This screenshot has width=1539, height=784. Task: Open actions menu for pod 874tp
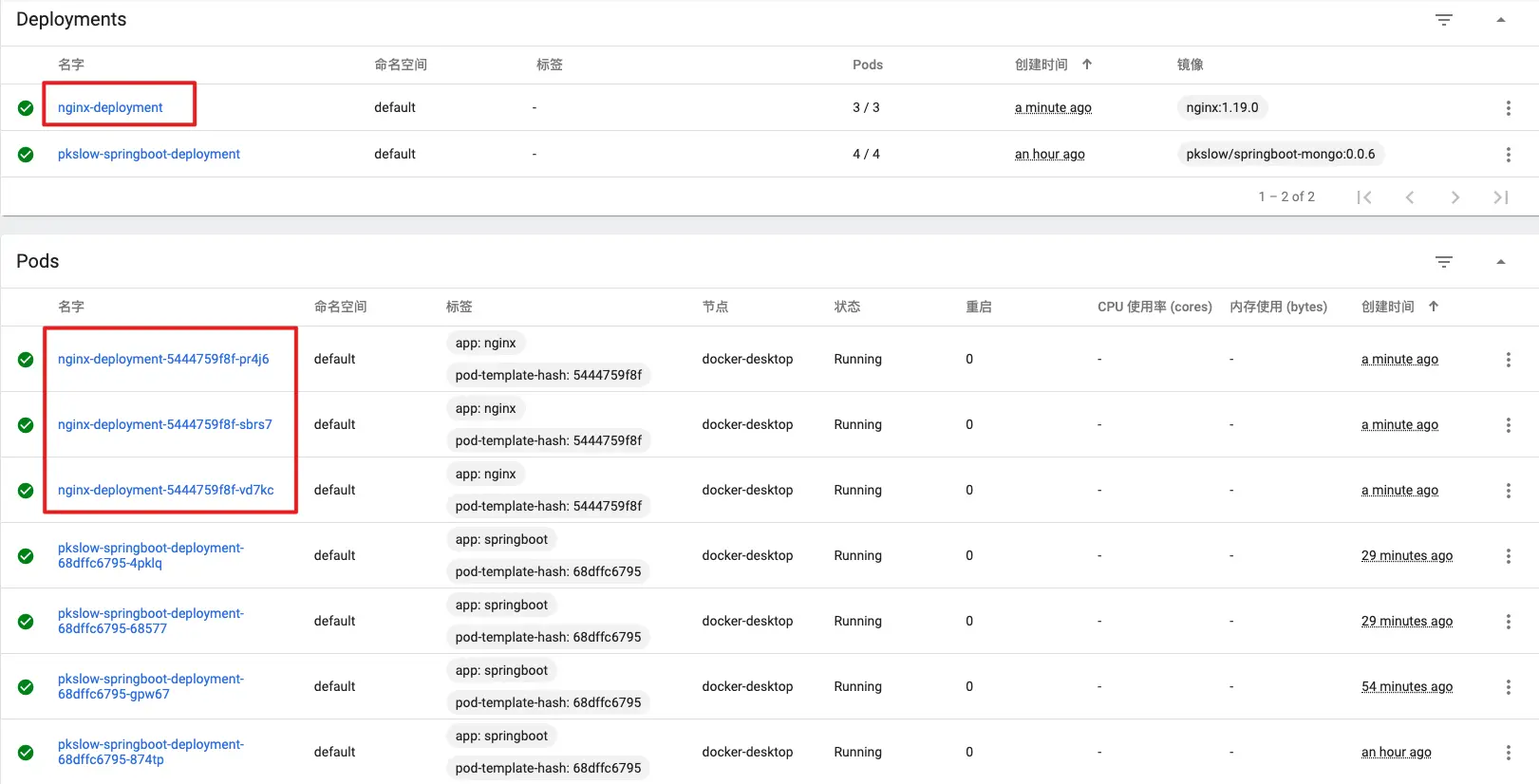pos(1508,753)
